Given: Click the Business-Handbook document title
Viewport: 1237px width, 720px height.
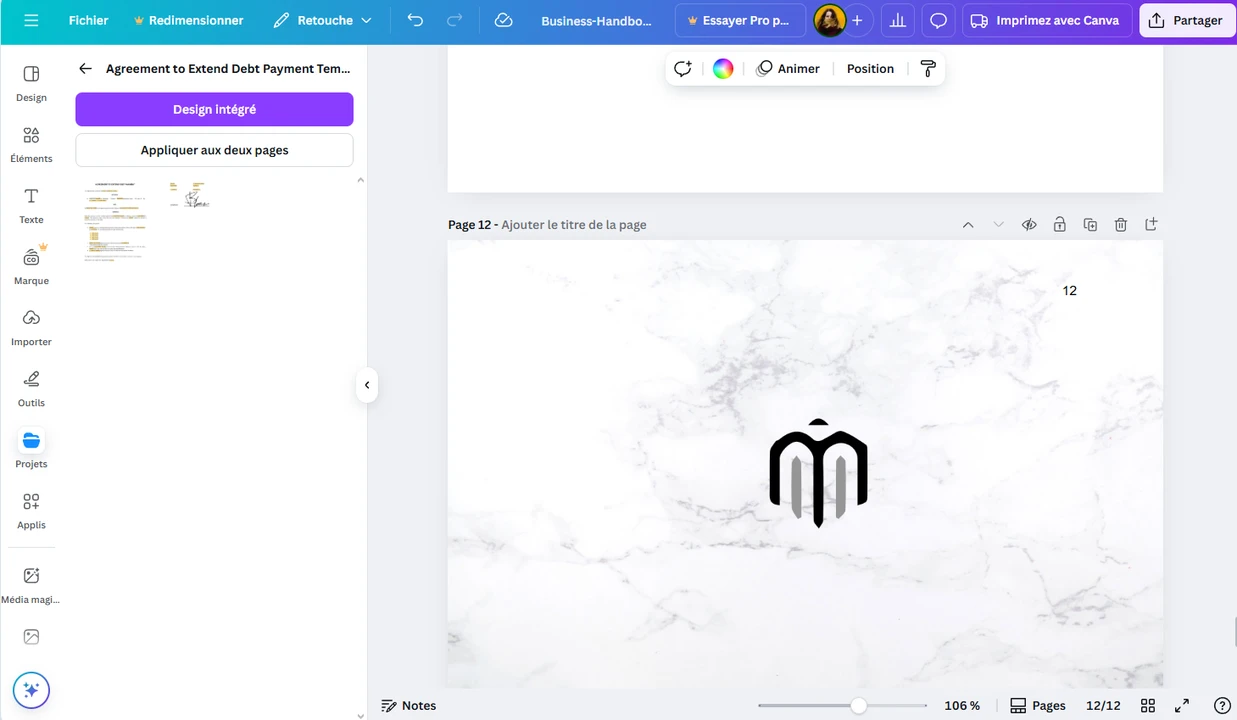Looking at the screenshot, I should pyautogui.click(x=596, y=21).
